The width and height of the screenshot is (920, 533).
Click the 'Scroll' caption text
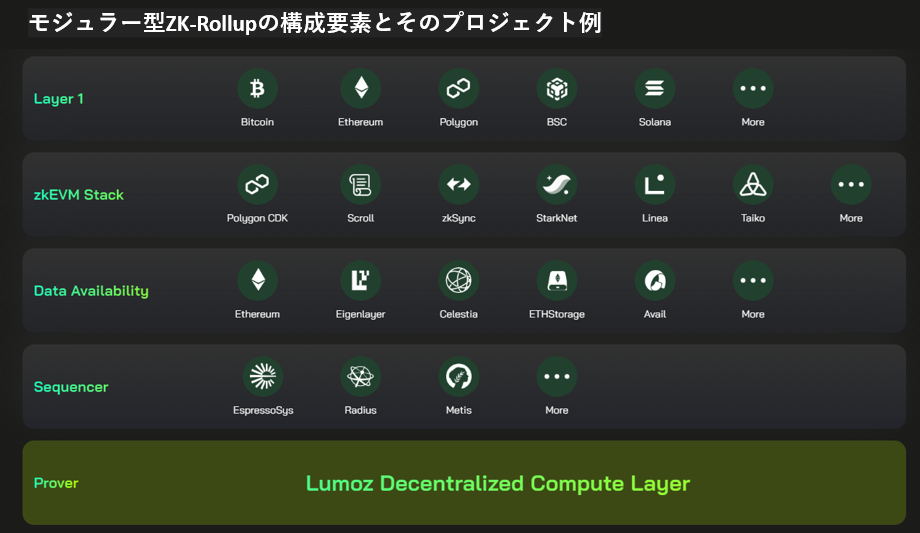click(361, 218)
